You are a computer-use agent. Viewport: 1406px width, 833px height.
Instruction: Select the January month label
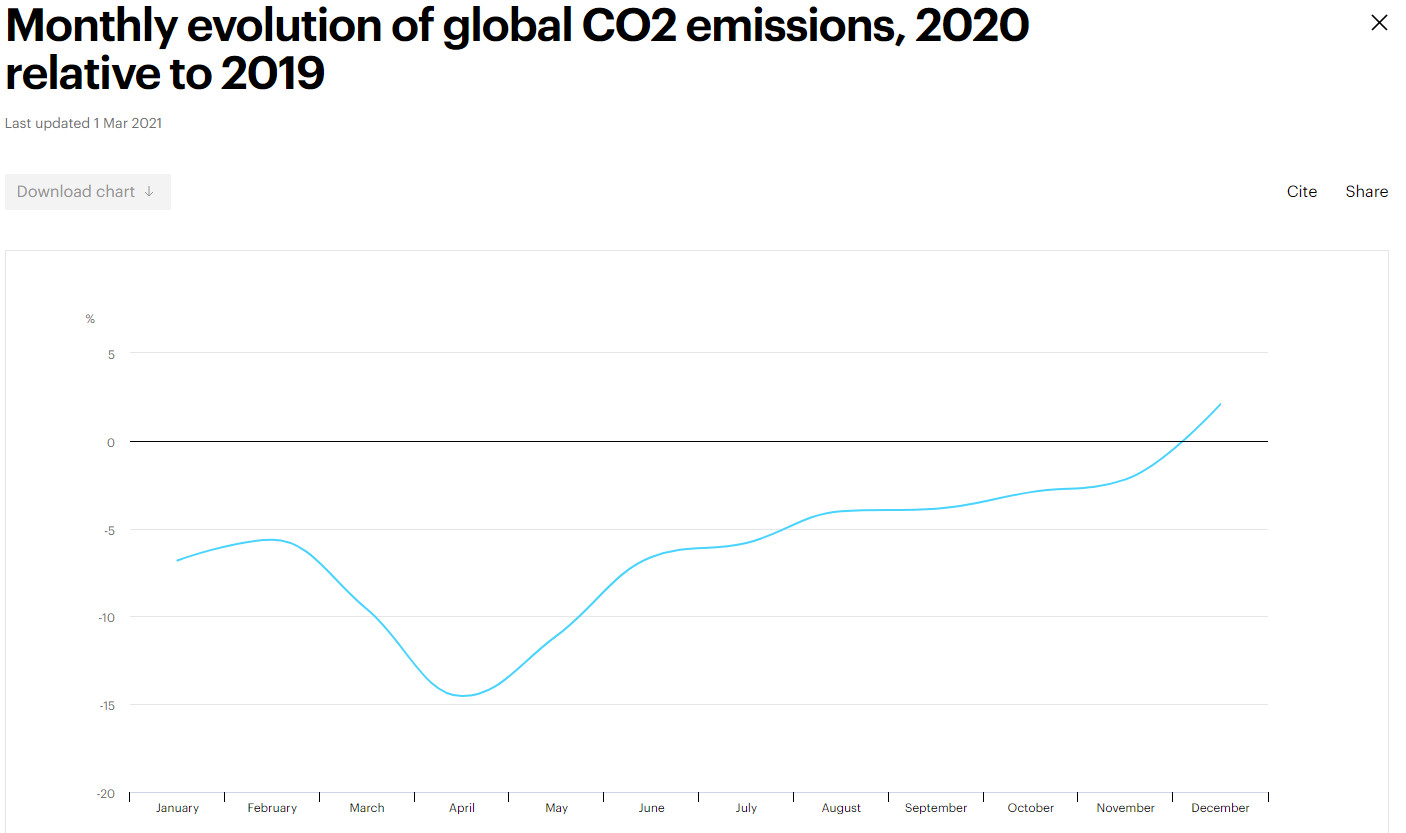point(177,807)
